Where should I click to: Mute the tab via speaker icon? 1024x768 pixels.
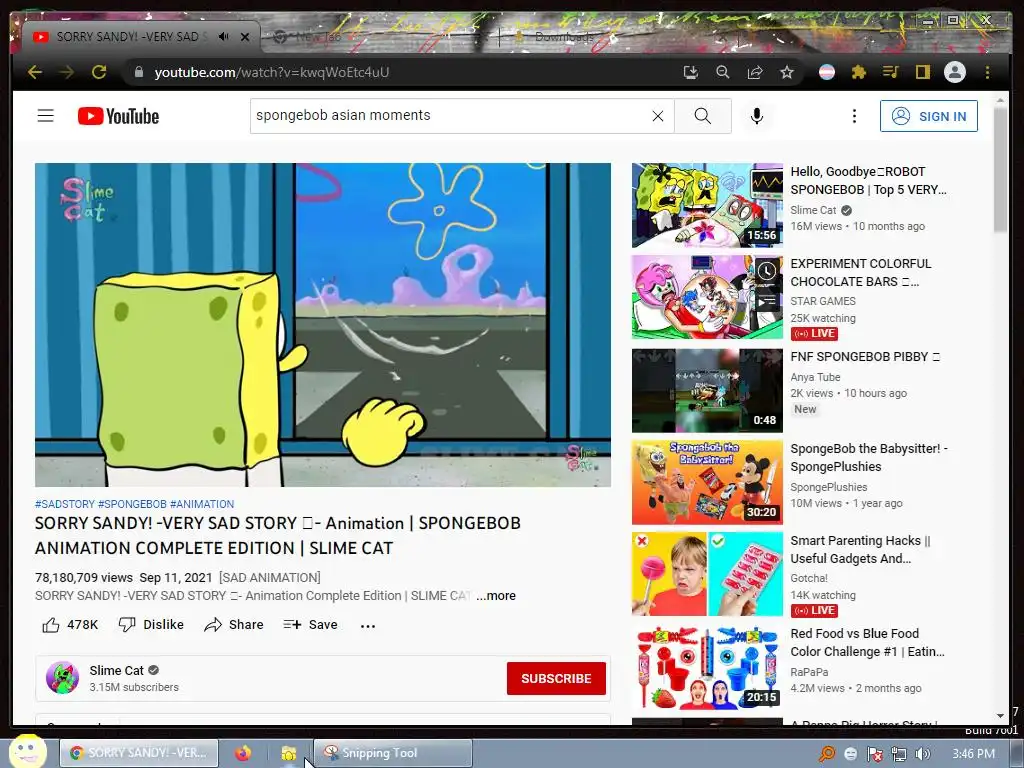point(224,37)
